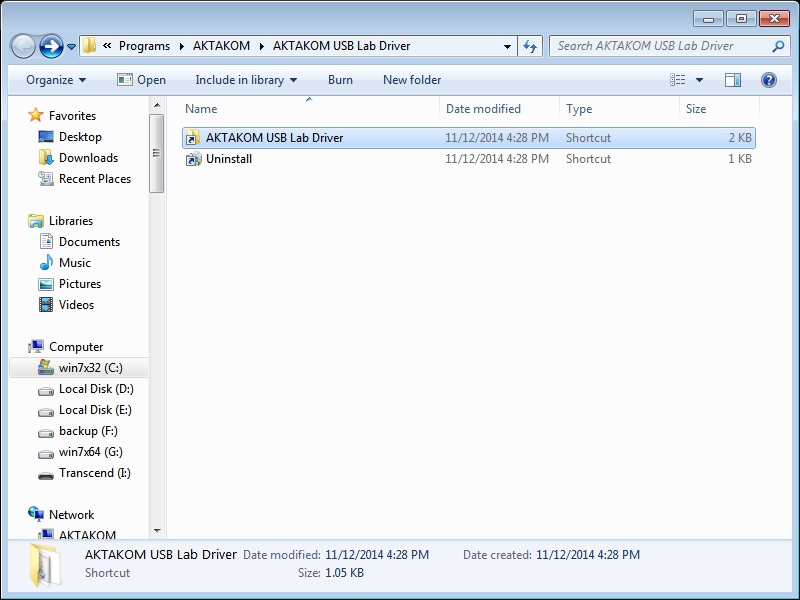Image resolution: width=800 pixels, height=600 pixels.
Task: Select Libraries in the navigation pane
Action: [71, 221]
